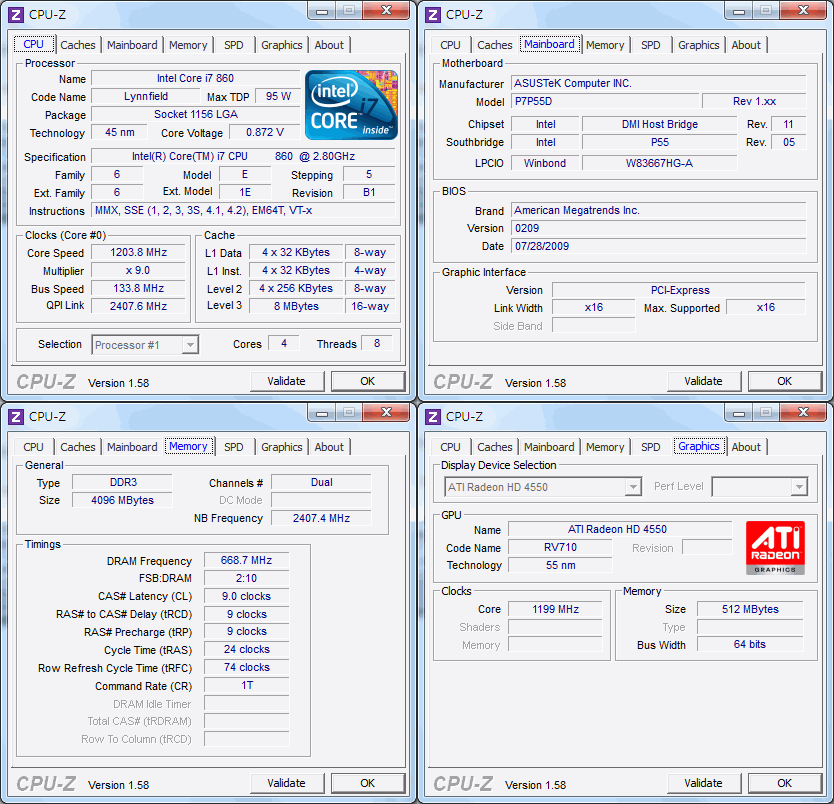Click the motherboard Model value "P7P55D"
The width and height of the screenshot is (834, 804).
(605, 102)
